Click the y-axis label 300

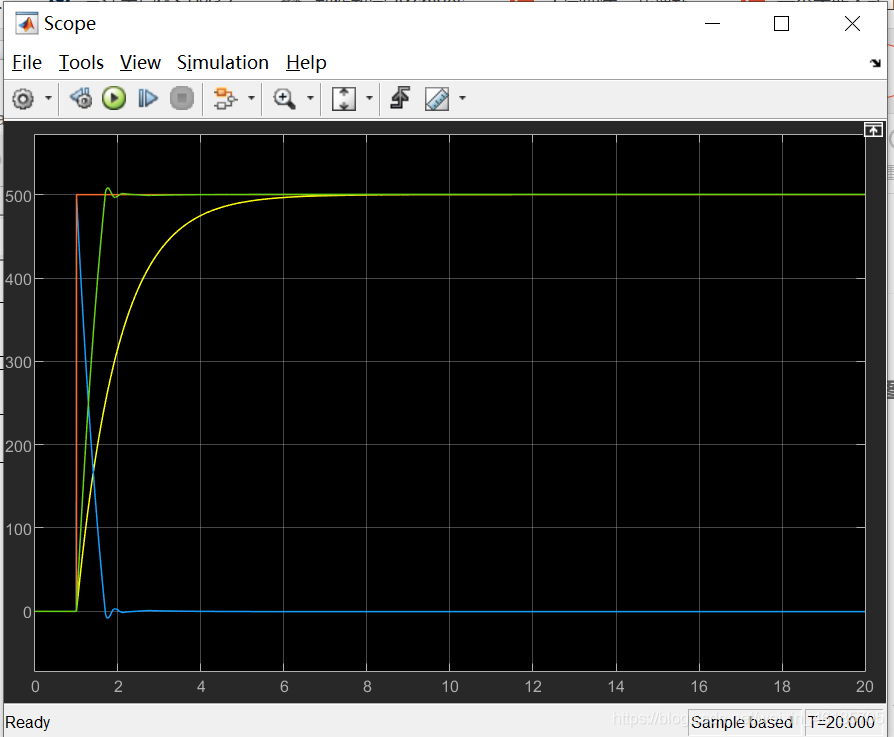pyautogui.click(x=18, y=363)
